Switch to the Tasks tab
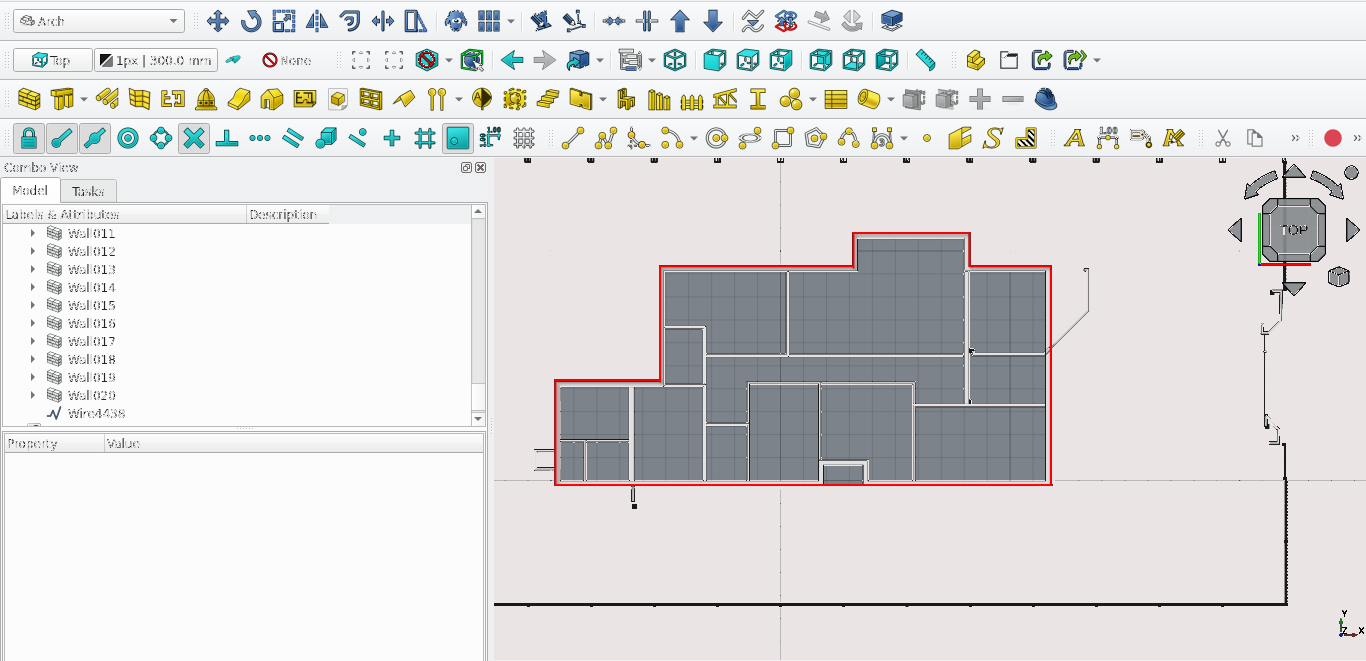The width and height of the screenshot is (1366, 661). (x=88, y=191)
